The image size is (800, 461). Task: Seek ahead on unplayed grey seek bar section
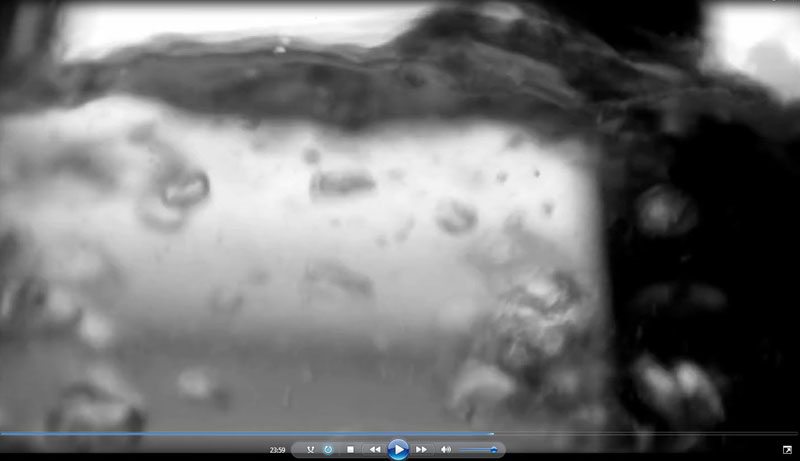tap(640, 434)
